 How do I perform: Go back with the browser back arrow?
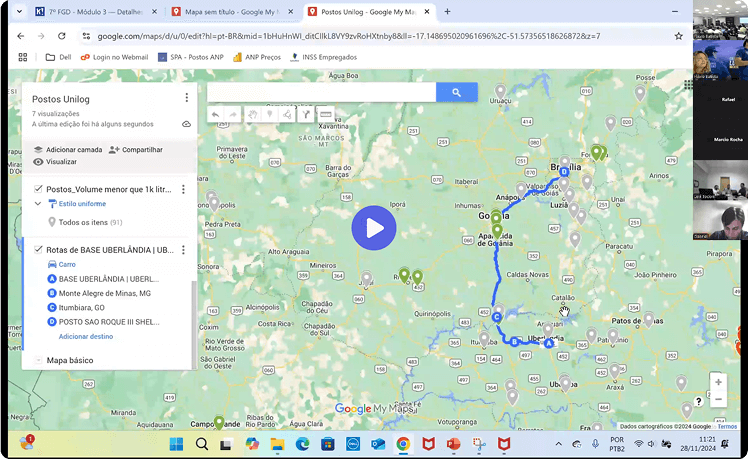[x=21, y=36]
